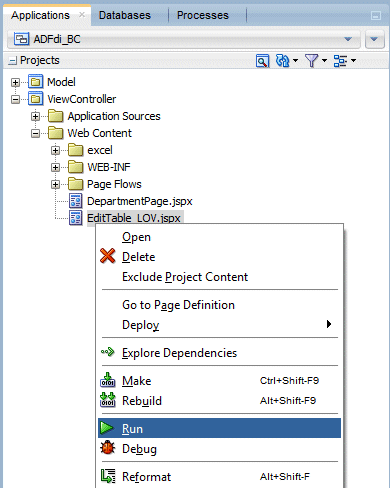Expand the Application Sources node
This screenshot has width=390, height=488.
tap(35, 116)
